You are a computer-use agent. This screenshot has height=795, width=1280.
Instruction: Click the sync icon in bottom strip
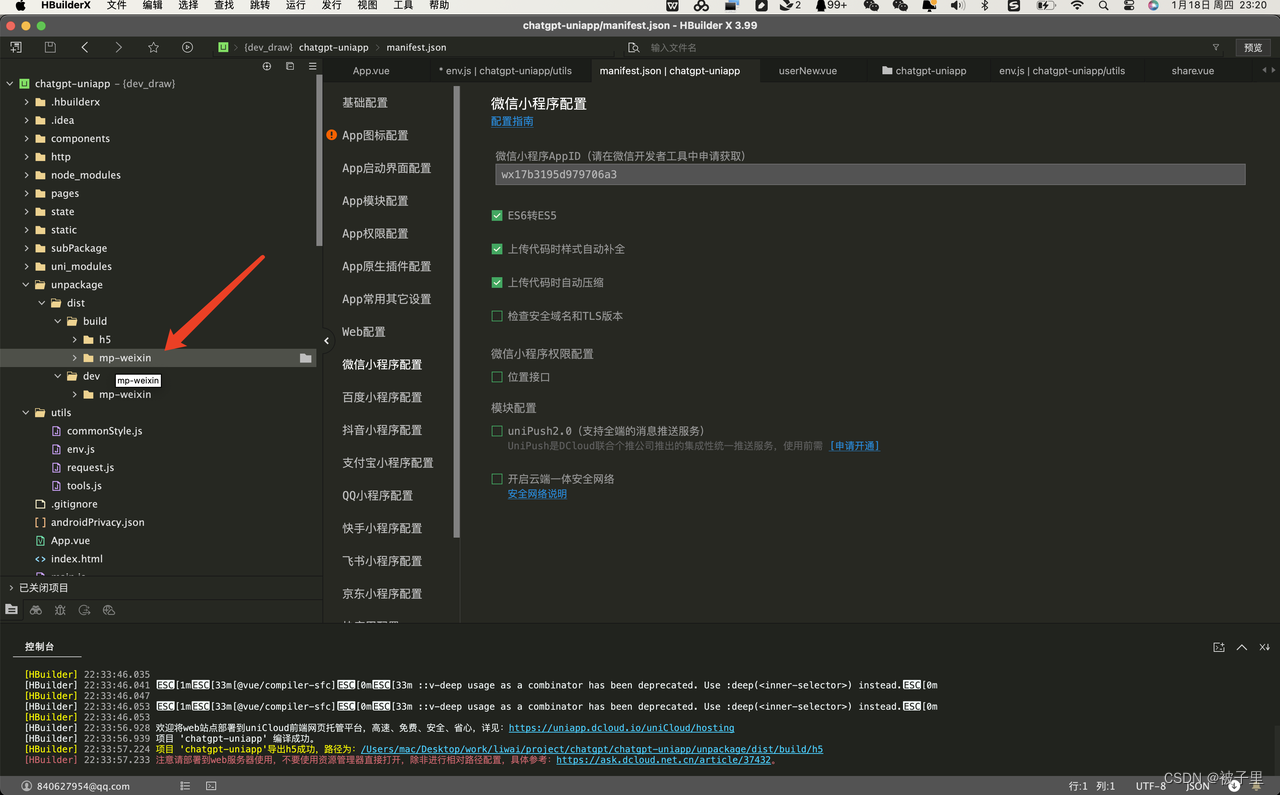(85, 609)
